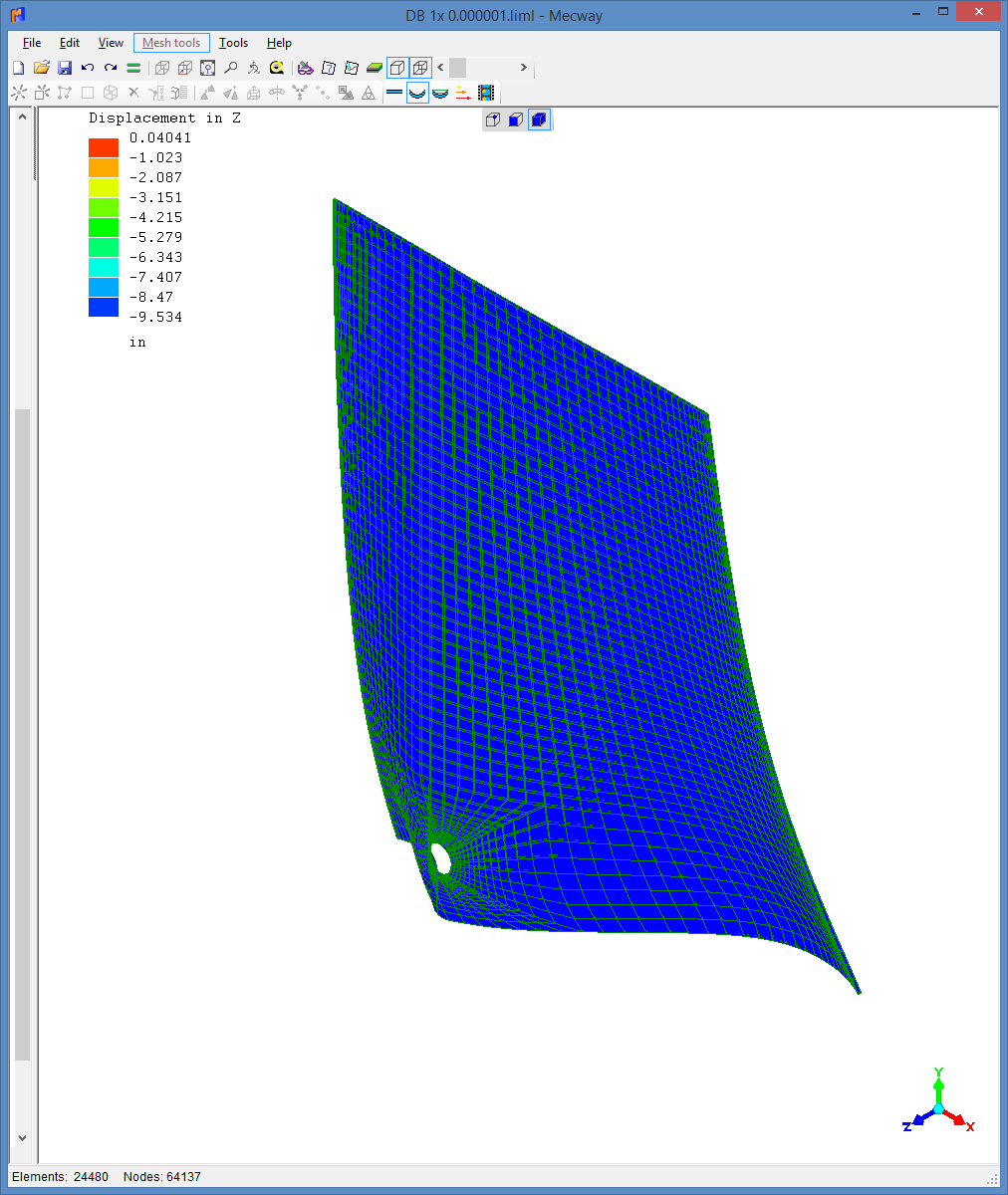Click the red 0.04041 legend swatch
The height and width of the screenshot is (1195, 1008).
tap(104, 148)
